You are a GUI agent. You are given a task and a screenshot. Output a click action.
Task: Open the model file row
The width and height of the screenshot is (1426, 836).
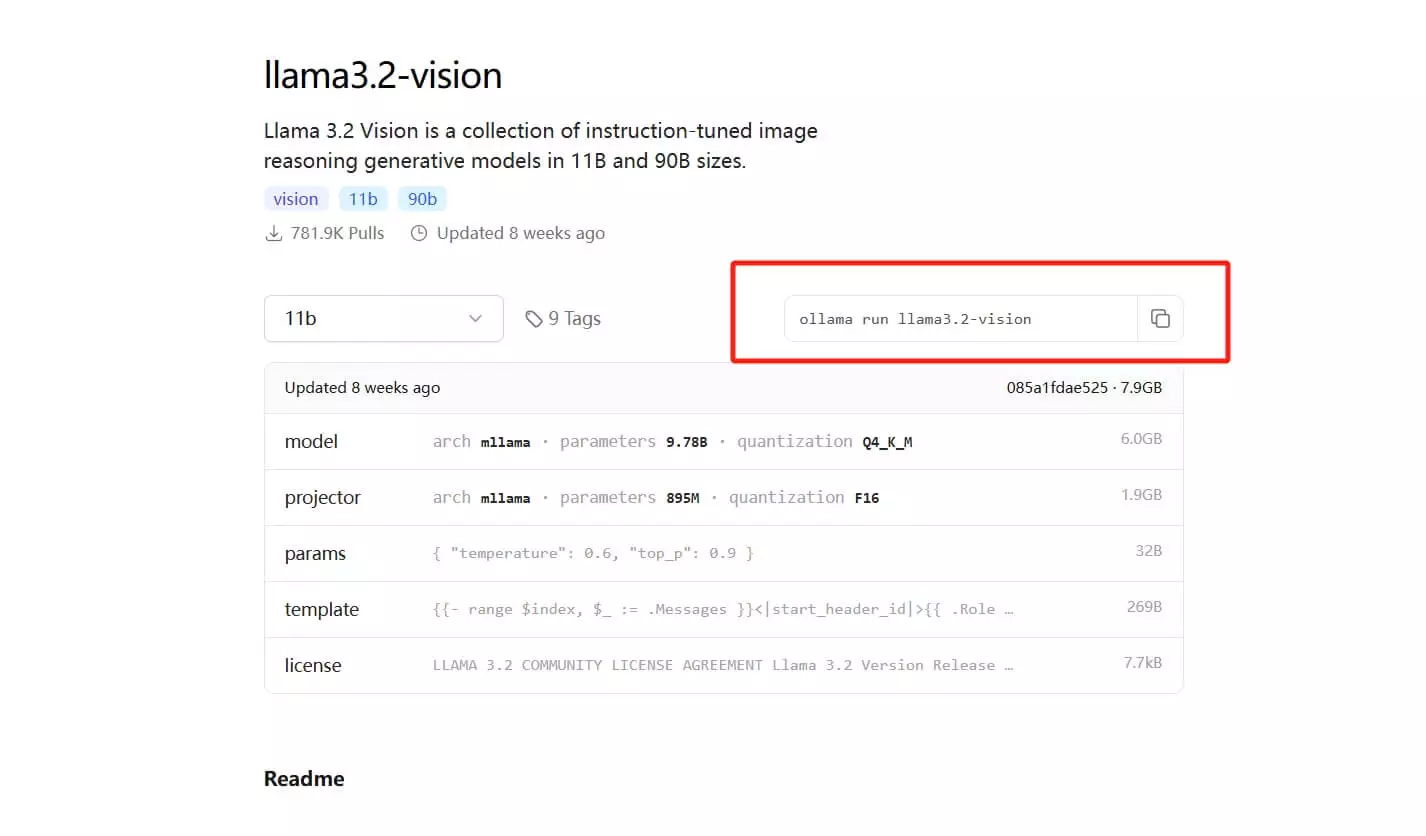723,441
